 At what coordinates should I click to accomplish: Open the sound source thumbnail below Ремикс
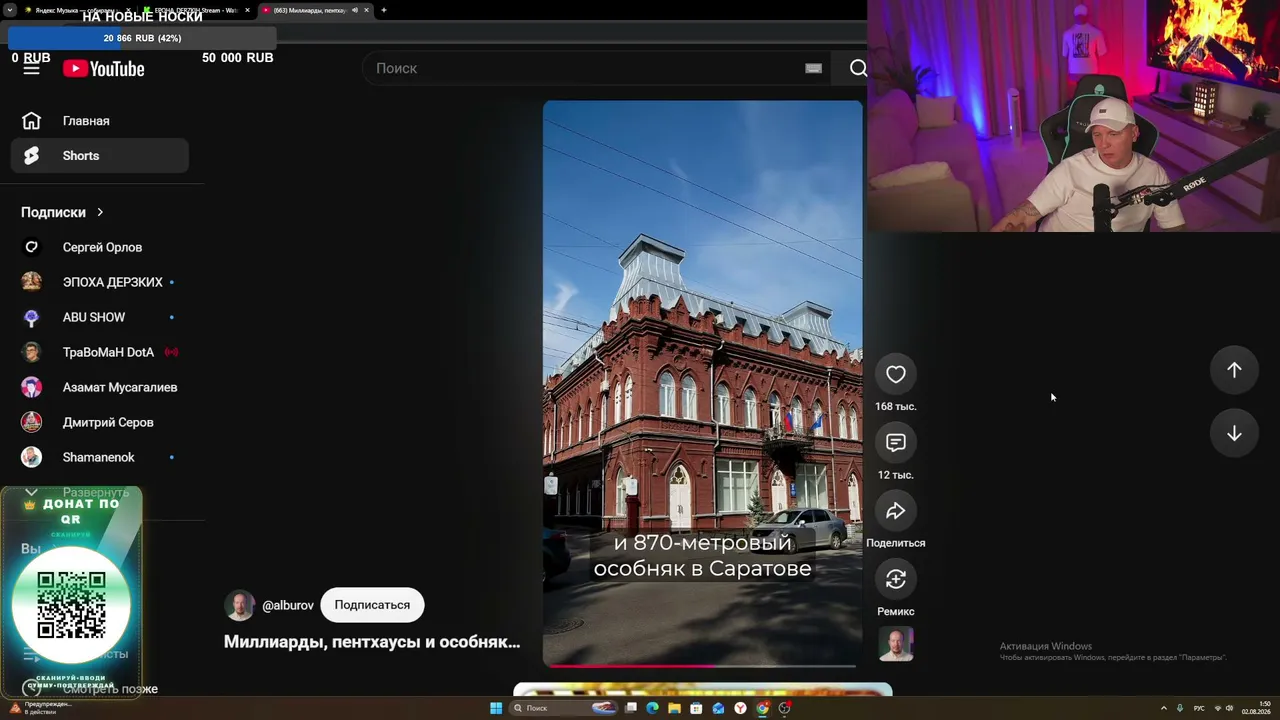[896, 644]
